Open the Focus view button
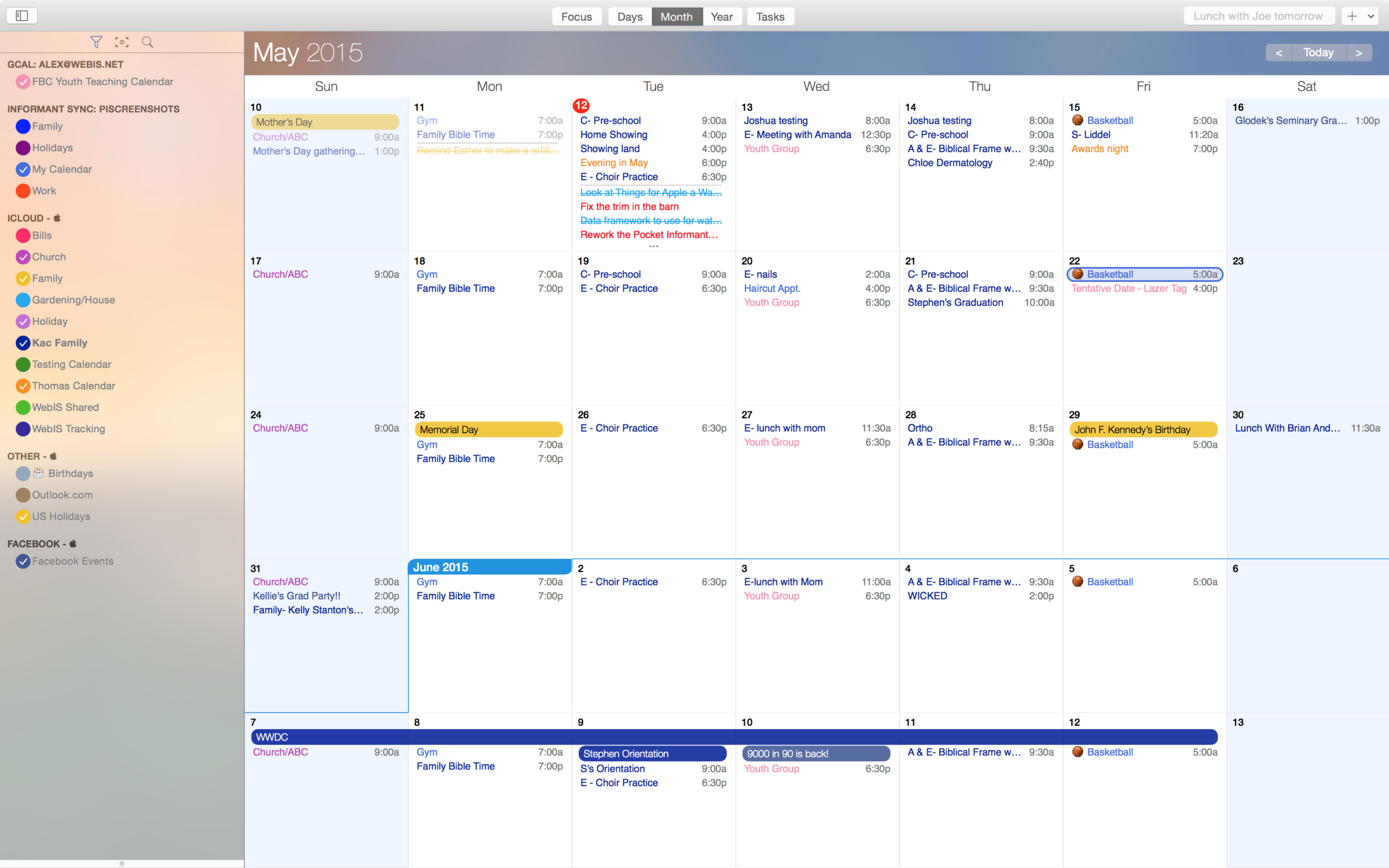 coord(576,17)
